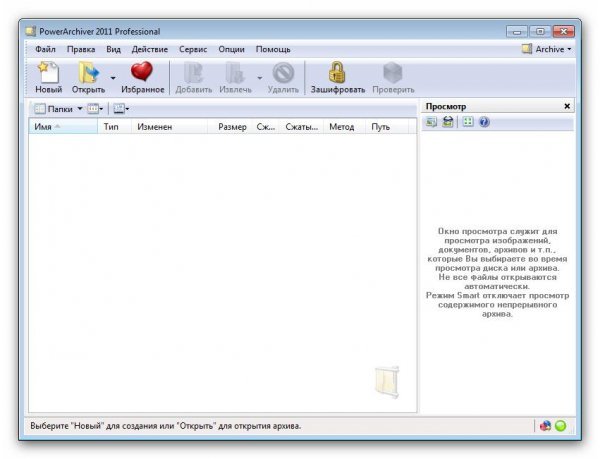This screenshot has height=459, width=600.
Task: Close the Просмотр preview panel
Action: point(567,106)
